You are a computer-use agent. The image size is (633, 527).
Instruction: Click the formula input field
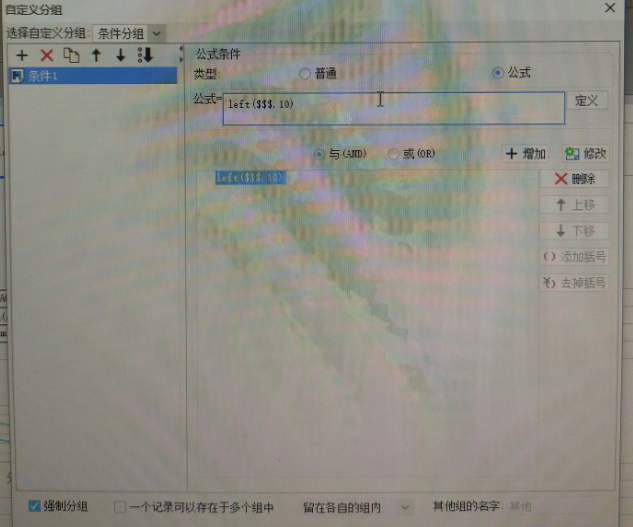pos(394,108)
